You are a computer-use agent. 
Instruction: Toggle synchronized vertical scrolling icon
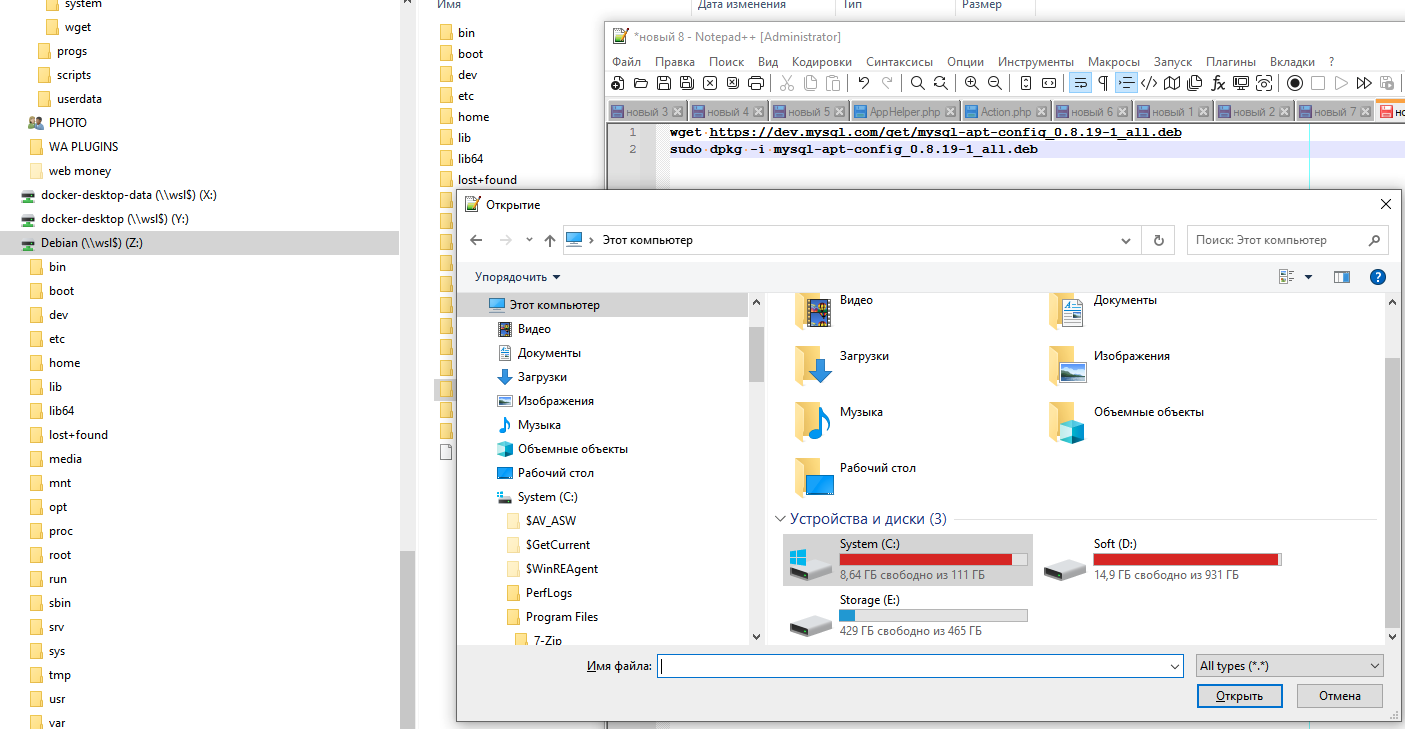click(x=1026, y=83)
